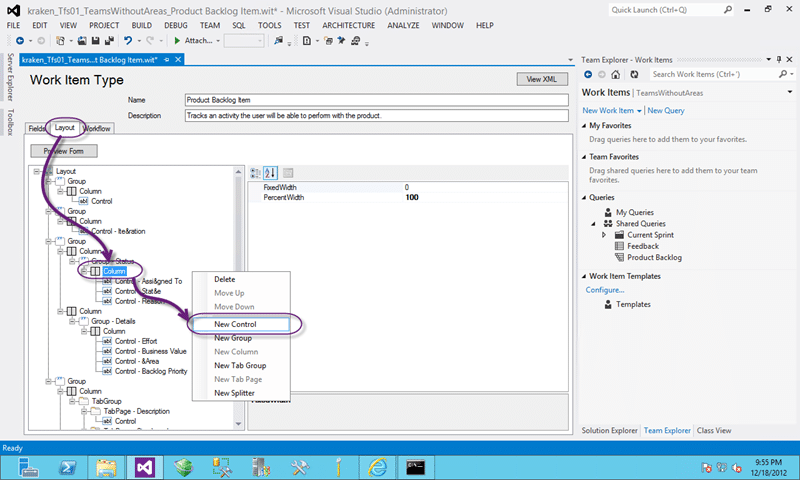Image resolution: width=800 pixels, height=480 pixels.
Task: Close the Backlog Item.wit document tab
Action: pos(178,60)
